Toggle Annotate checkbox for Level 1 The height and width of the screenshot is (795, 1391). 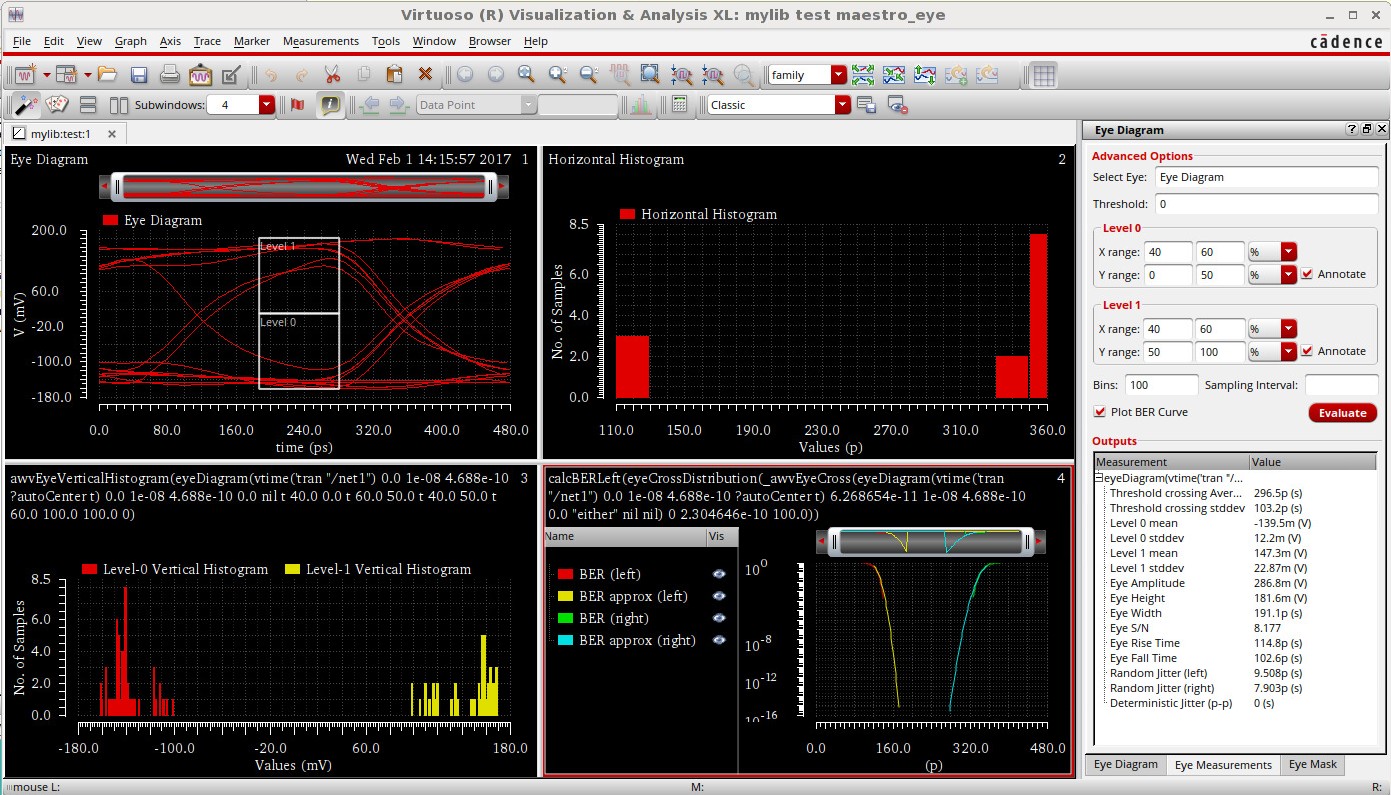pyautogui.click(x=1307, y=351)
